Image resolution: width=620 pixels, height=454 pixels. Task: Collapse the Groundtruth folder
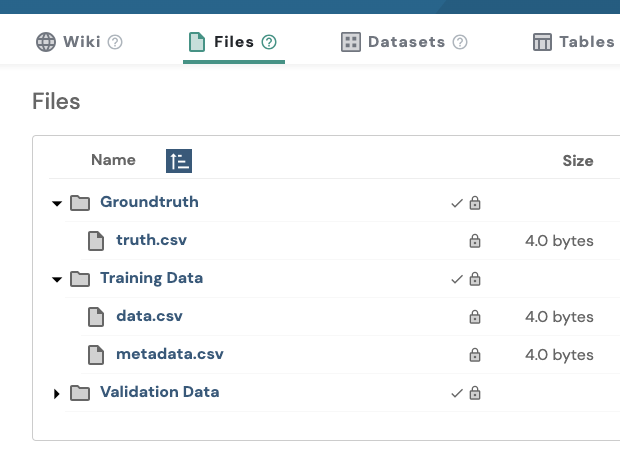(57, 204)
